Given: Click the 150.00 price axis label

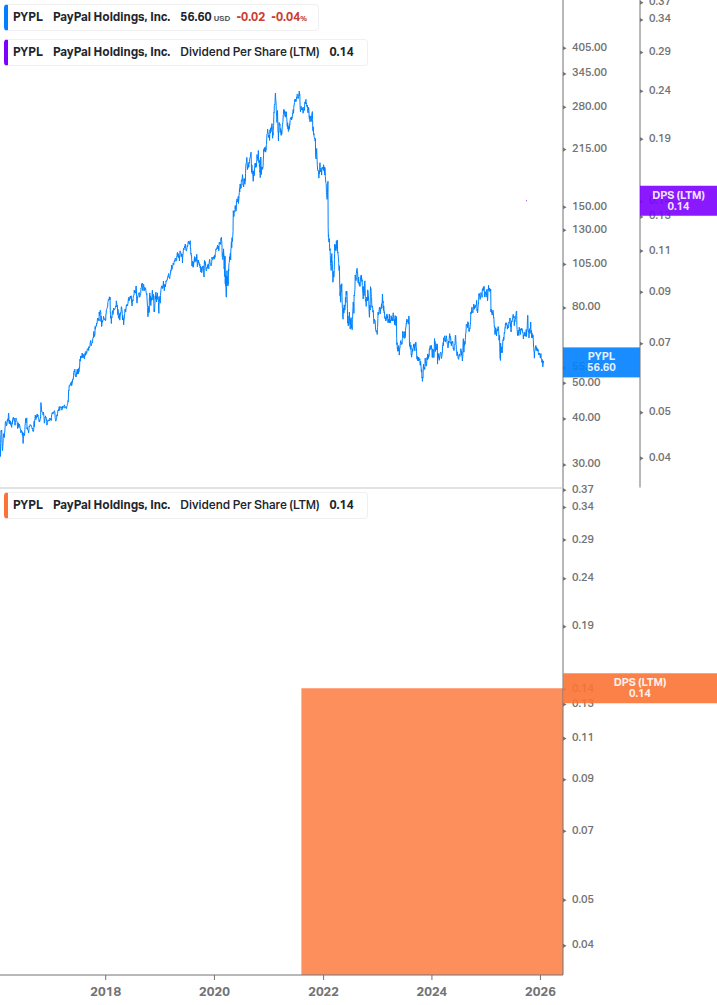Looking at the screenshot, I should click(589, 206).
